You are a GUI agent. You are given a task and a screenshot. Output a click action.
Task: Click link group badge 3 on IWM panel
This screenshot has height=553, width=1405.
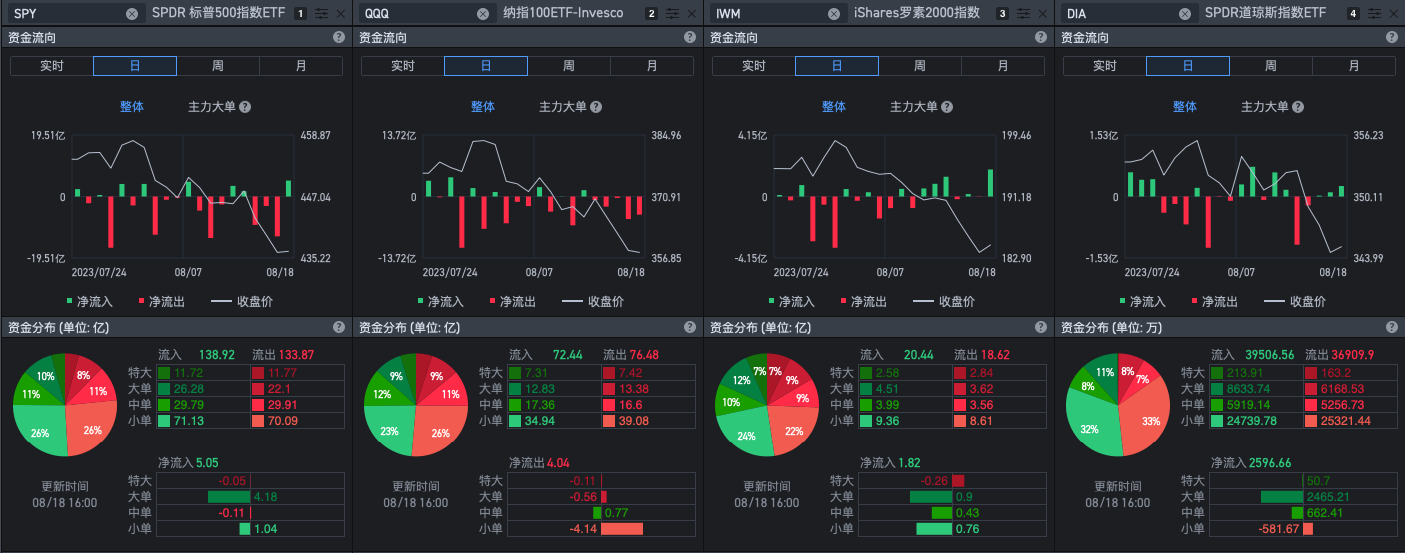pyautogui.click(x=1003, y=14)
